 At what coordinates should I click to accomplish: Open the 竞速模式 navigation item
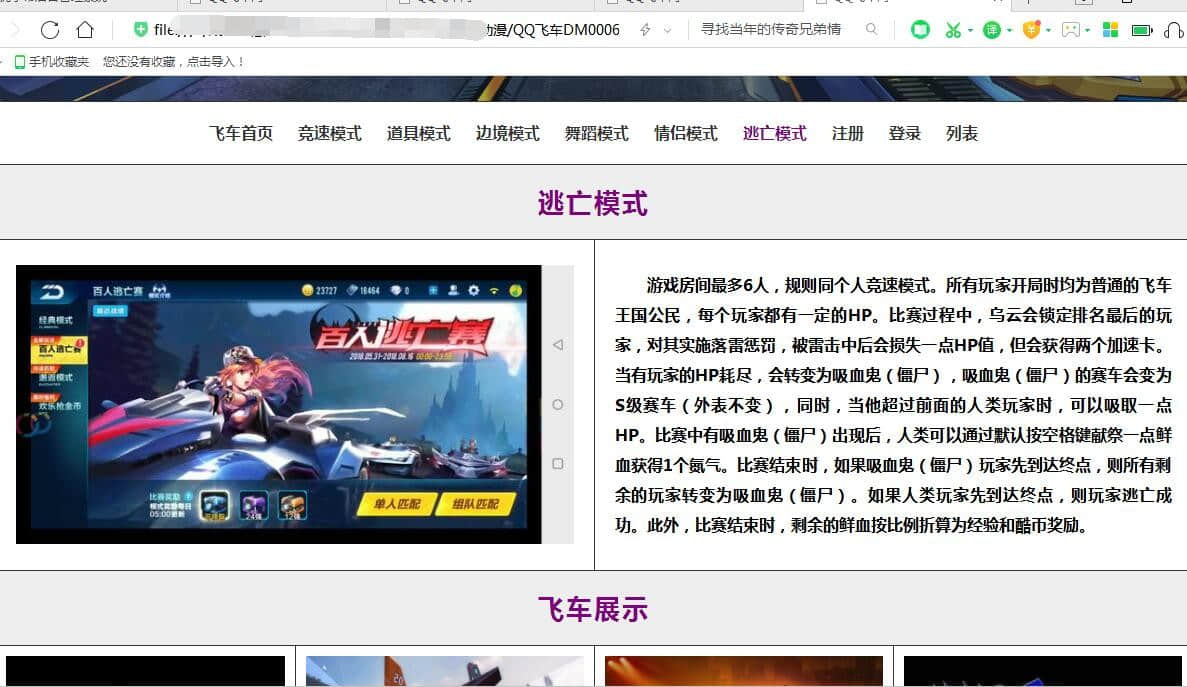329,133
